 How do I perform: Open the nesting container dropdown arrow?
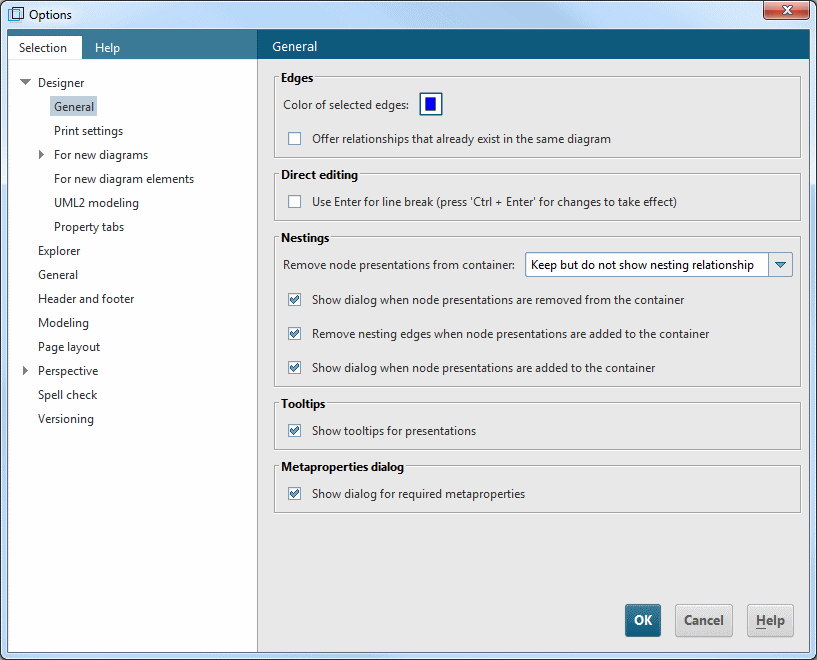click(780, 265)
